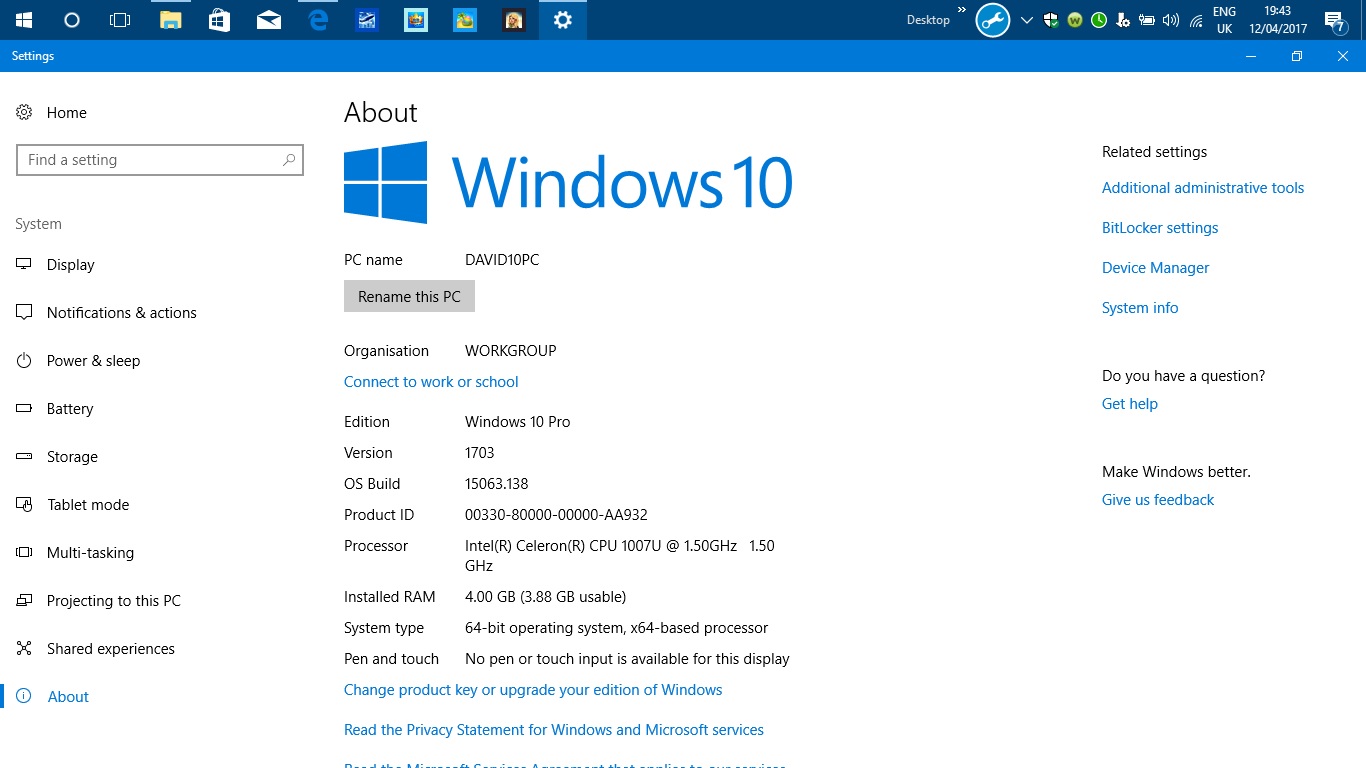This screenshot has height=768, width=1366.
Task: Open the USB device gear tray icon
Action: pos(1123,20)
